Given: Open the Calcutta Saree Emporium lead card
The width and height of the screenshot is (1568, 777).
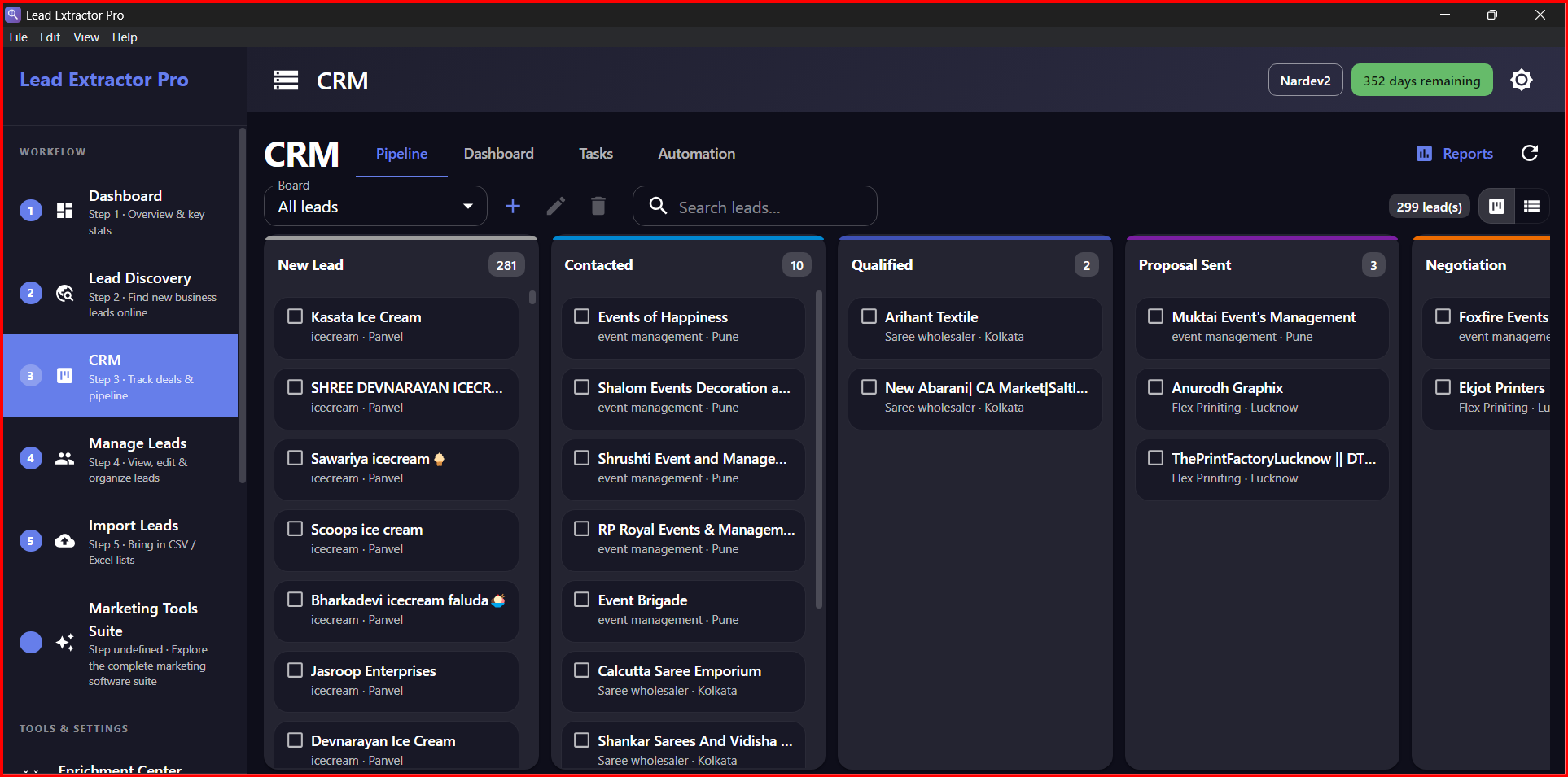Looking at the screenshot, I should [683, 681].
